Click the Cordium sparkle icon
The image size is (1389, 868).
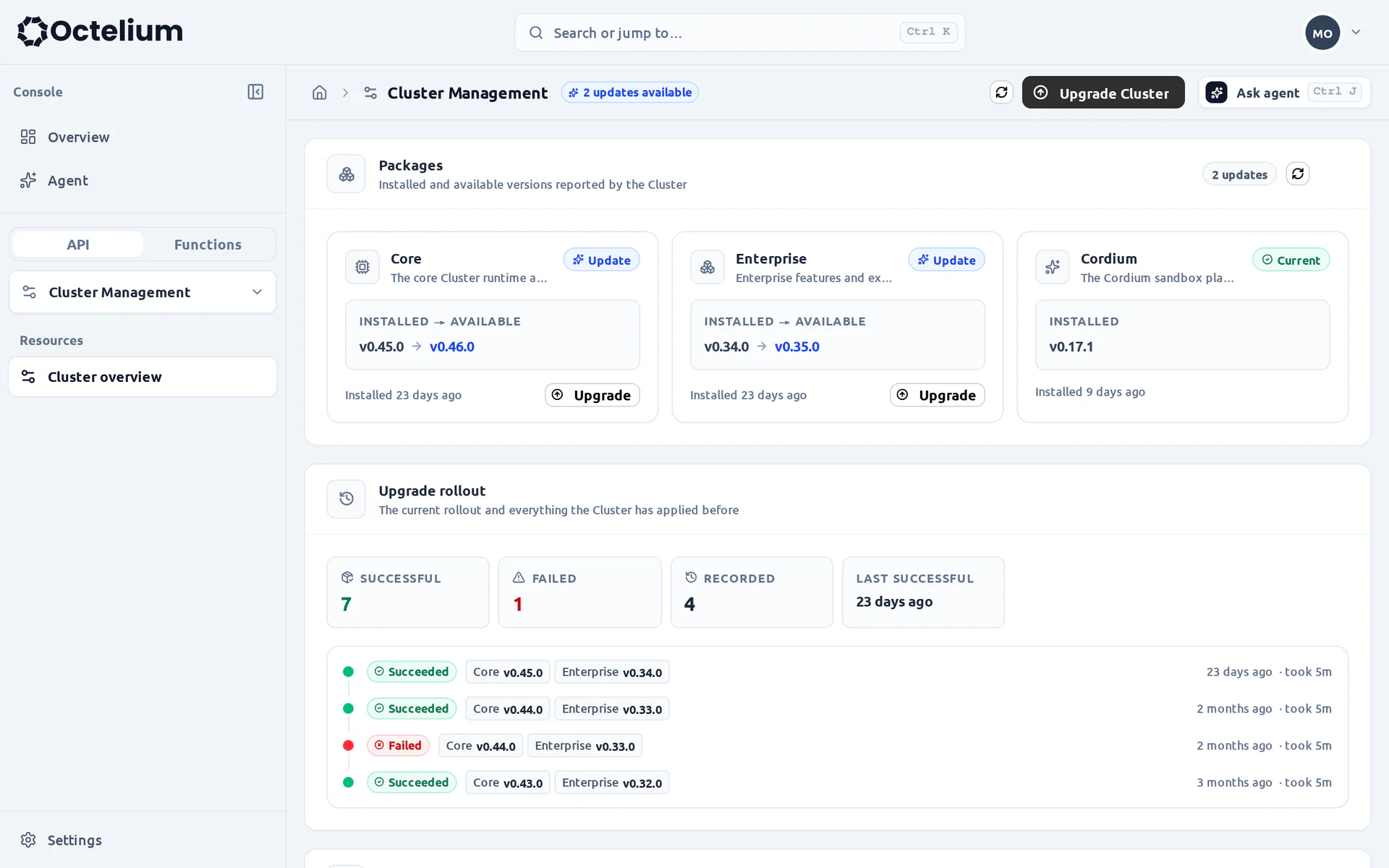pyautogui.click(x=1053, y=267)
